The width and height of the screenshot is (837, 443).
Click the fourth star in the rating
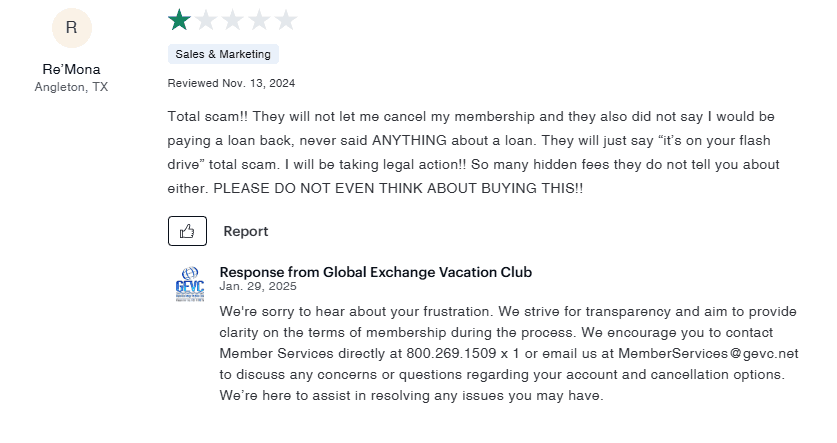click(x=259, y=20)
